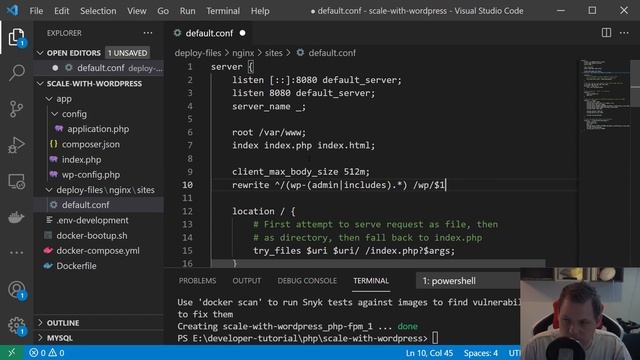Click nginx in the breadcrumb

click(243, 53)
